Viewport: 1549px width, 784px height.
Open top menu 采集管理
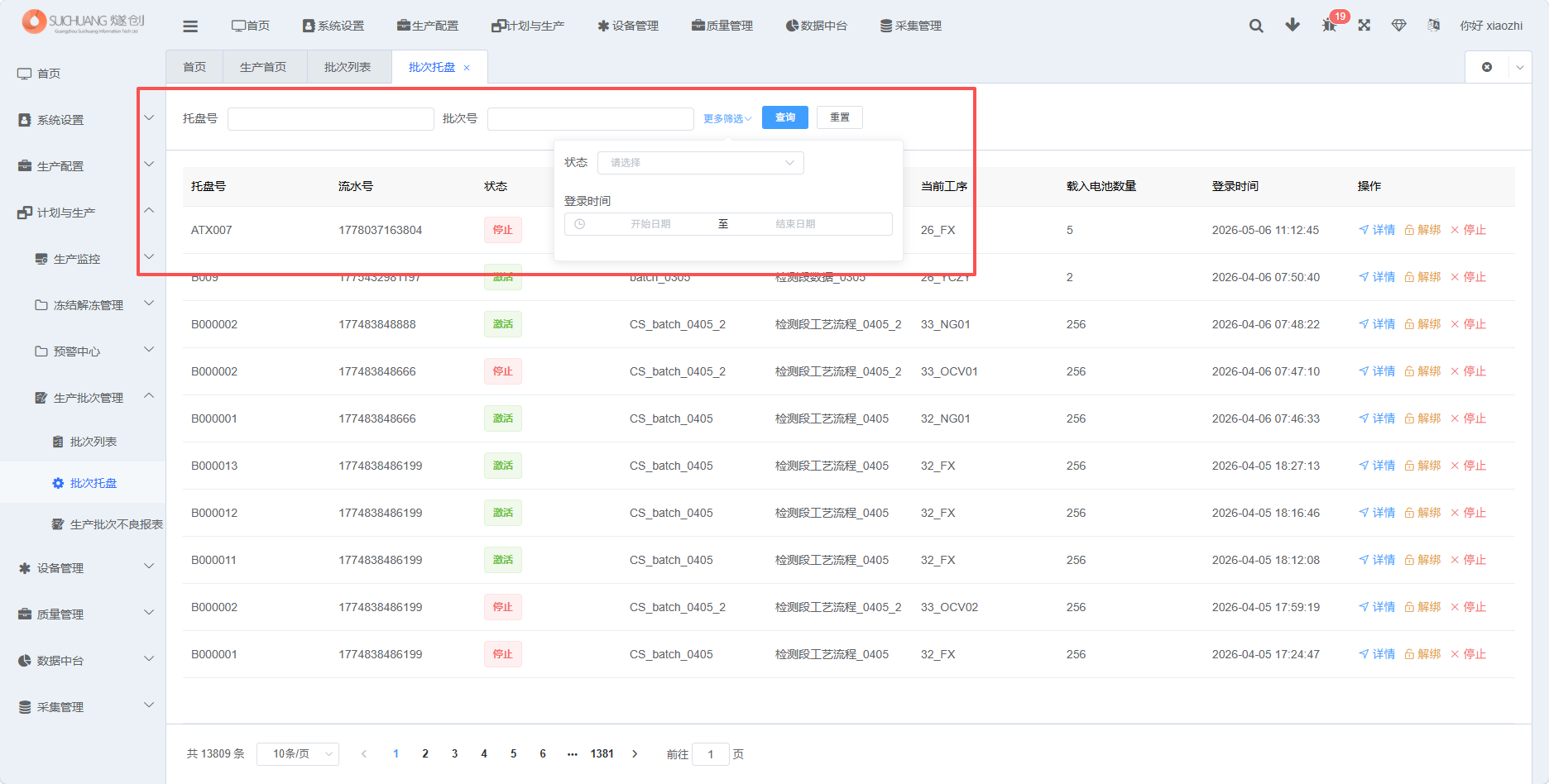[x=911, y=26]
